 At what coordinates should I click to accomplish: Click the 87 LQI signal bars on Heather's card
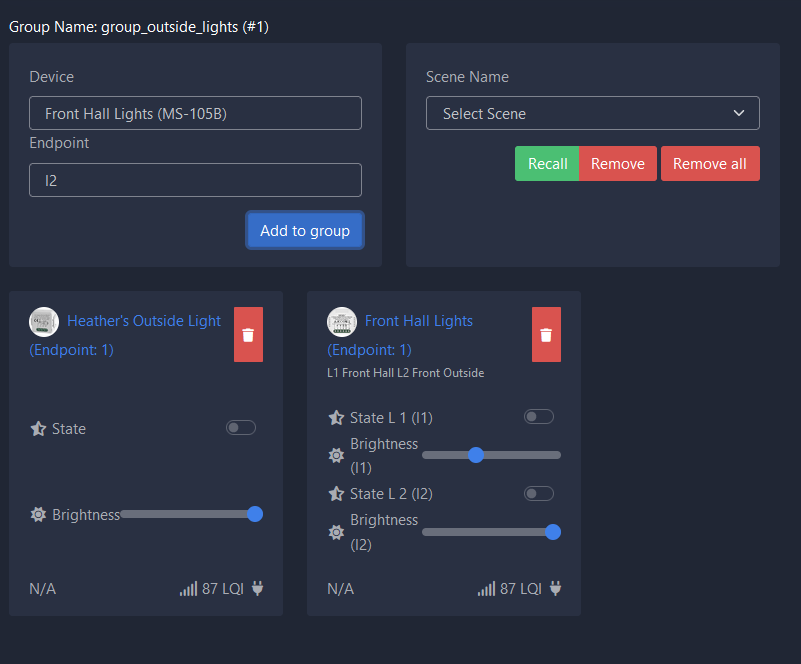tap(188, 588)
